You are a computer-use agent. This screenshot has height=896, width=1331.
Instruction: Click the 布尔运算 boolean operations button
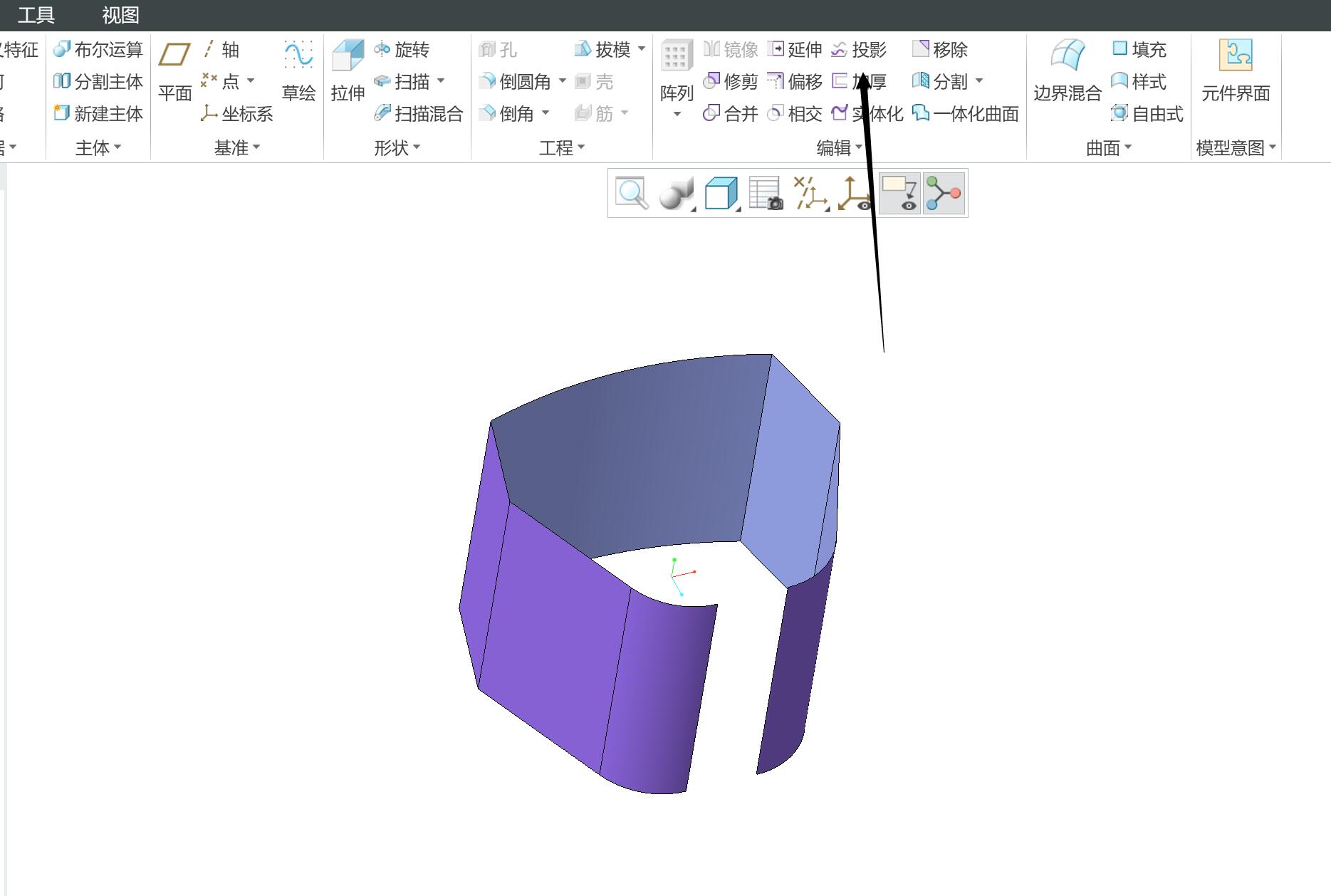(98, 49)
